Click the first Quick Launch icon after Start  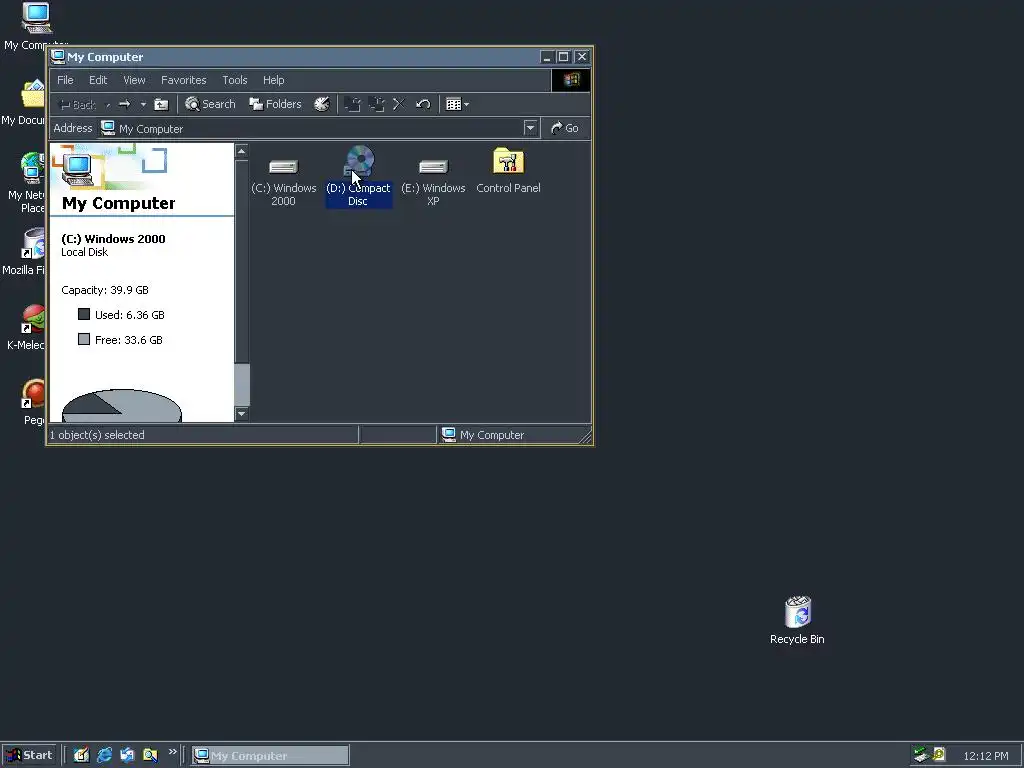[81, 756]
